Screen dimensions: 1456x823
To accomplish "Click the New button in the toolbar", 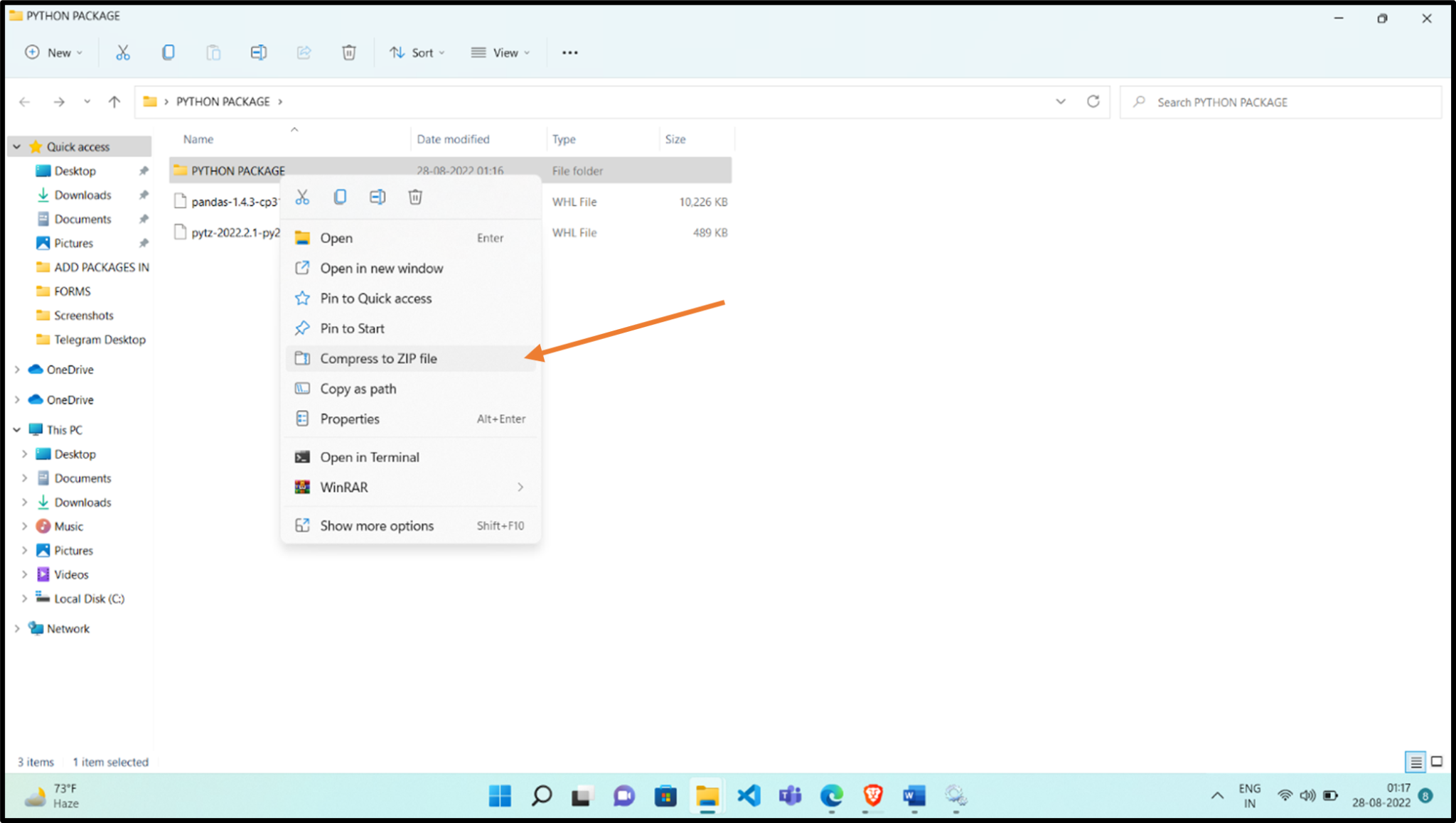I will pos(53,52).
